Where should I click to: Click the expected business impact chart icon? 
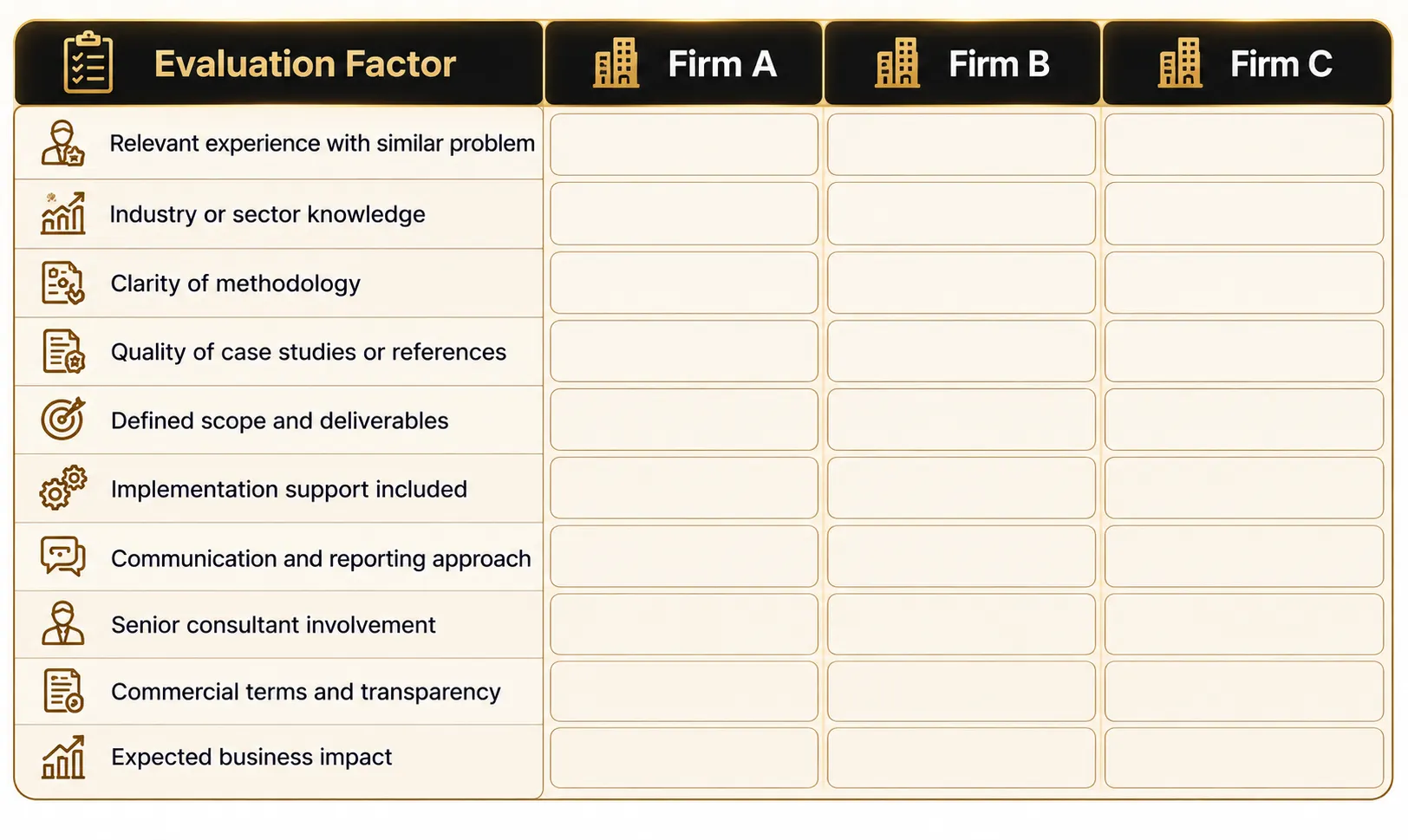(x=63, y=757)
